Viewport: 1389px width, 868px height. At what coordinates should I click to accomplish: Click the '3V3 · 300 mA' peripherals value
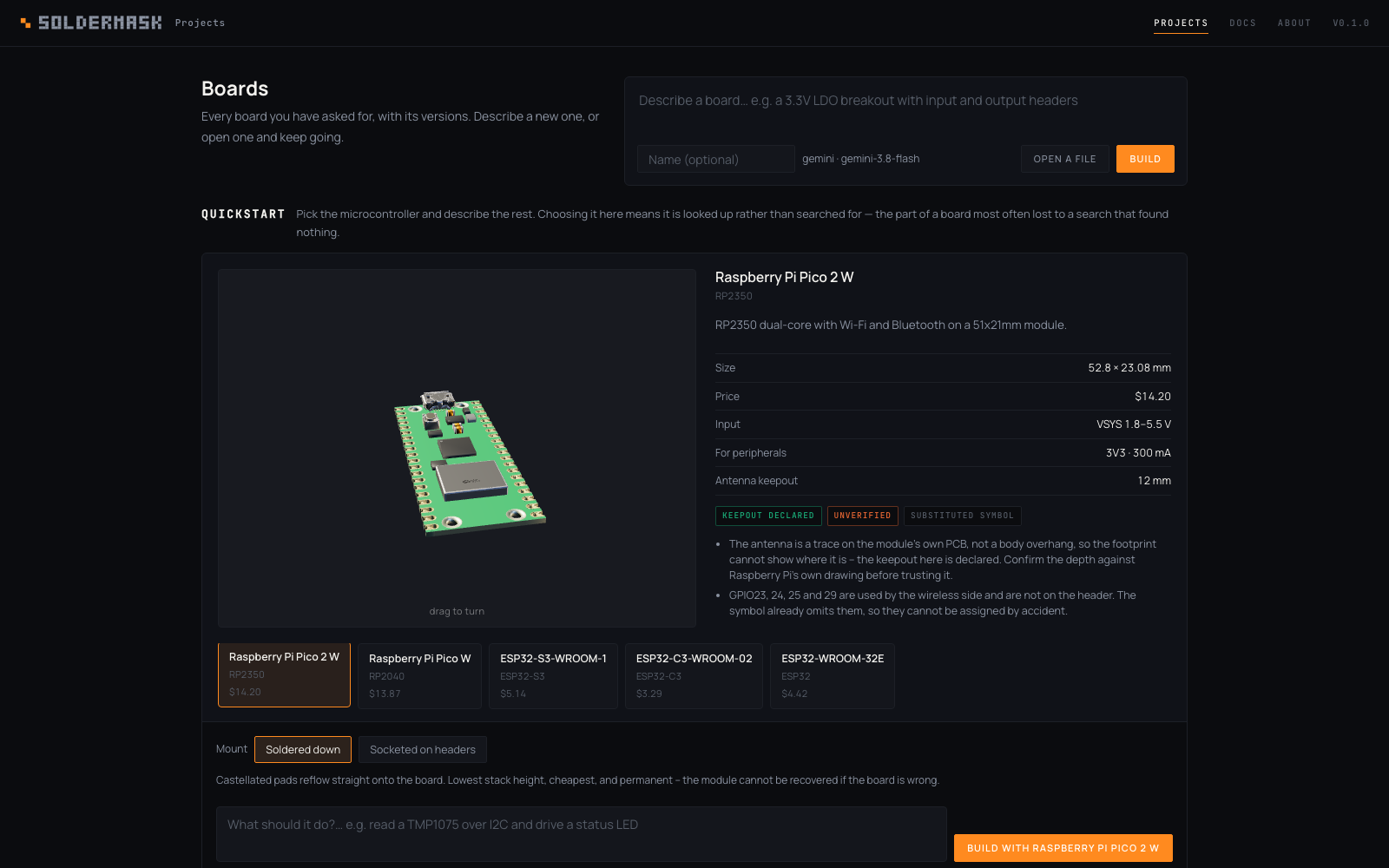[x=1138, y=453]
